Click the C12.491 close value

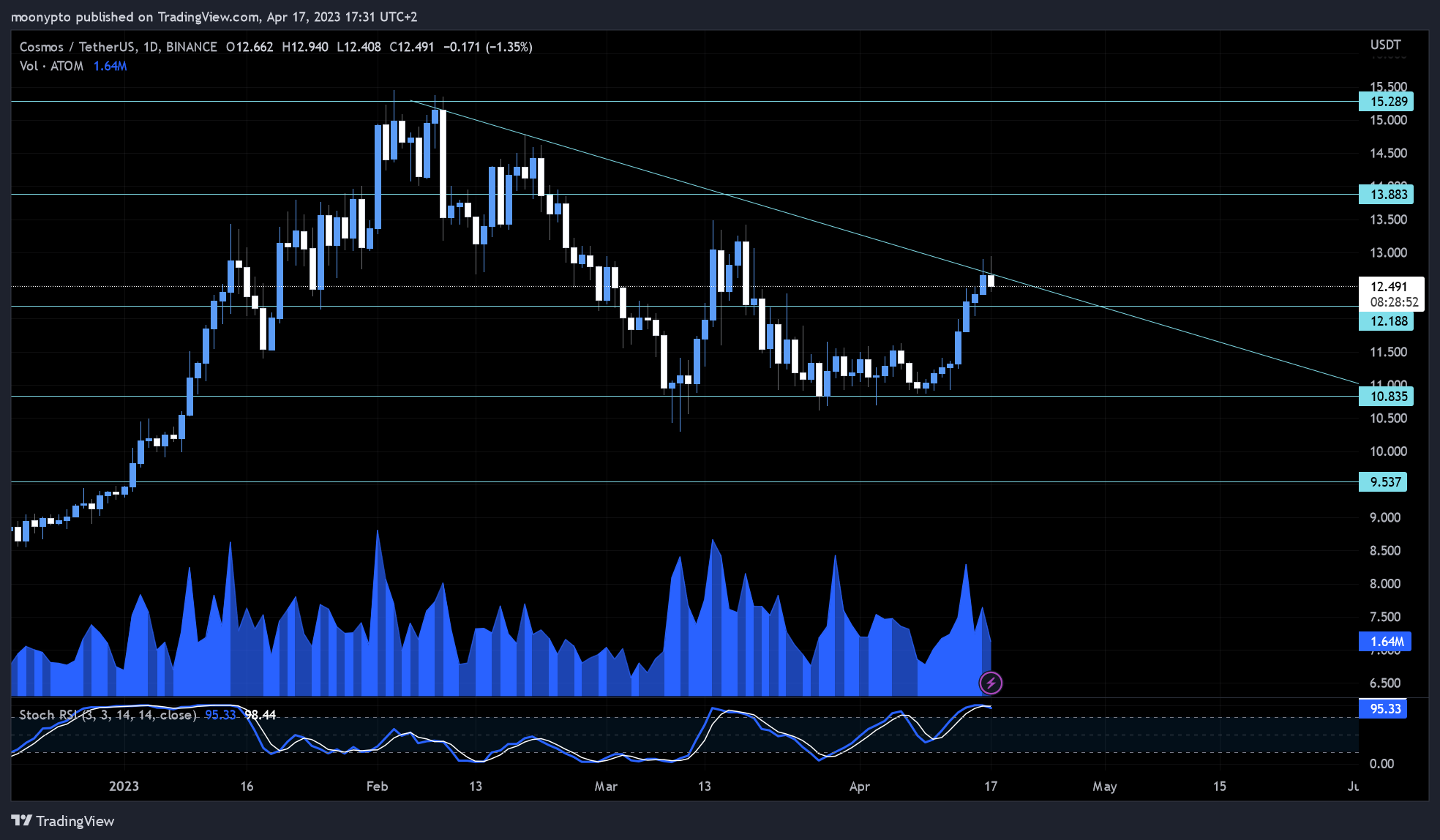[x=412, y=47]
